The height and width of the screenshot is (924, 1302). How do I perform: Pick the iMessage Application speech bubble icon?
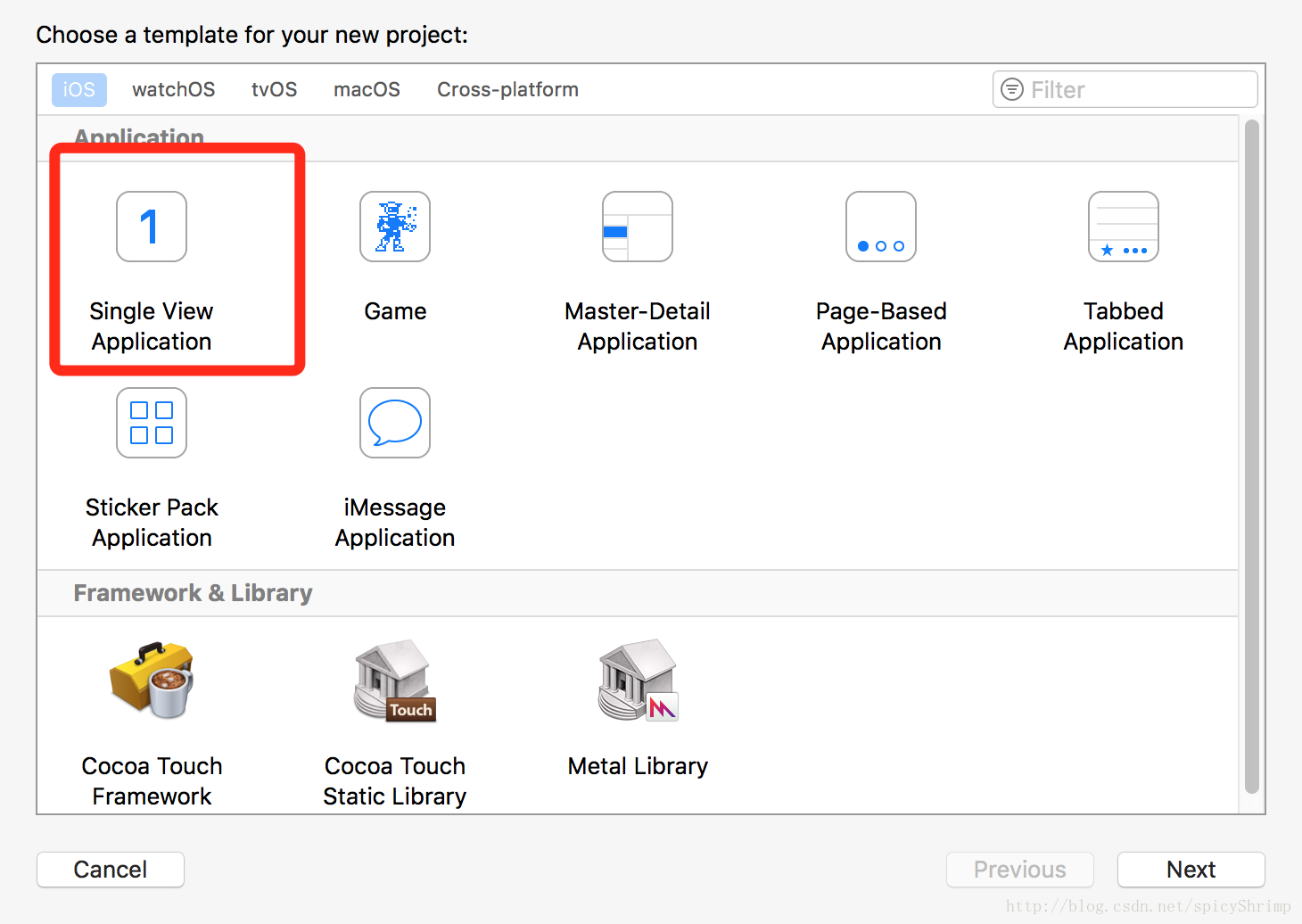click(395, 423)
